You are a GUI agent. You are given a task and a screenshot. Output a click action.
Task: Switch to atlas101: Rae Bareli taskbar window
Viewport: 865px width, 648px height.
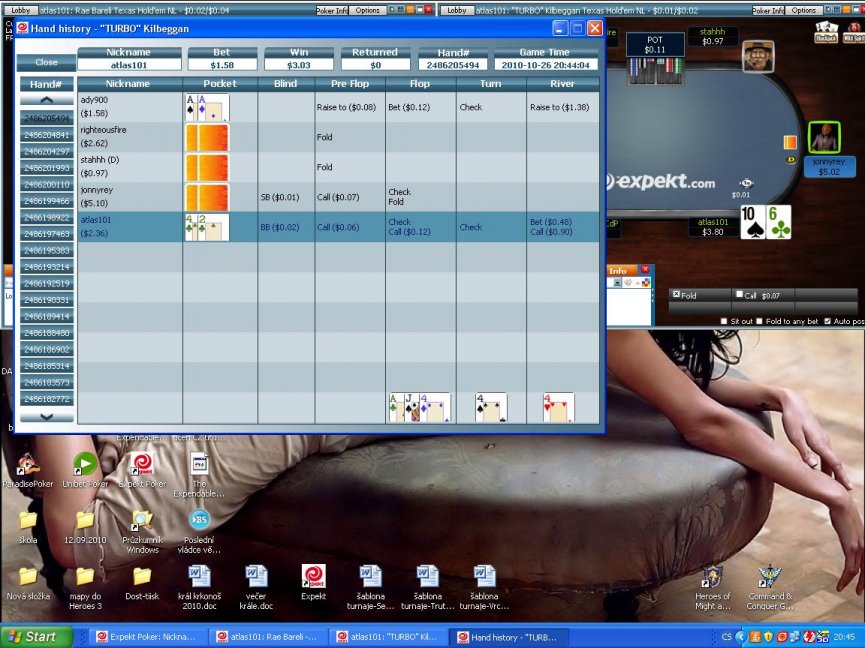[270, 637]
